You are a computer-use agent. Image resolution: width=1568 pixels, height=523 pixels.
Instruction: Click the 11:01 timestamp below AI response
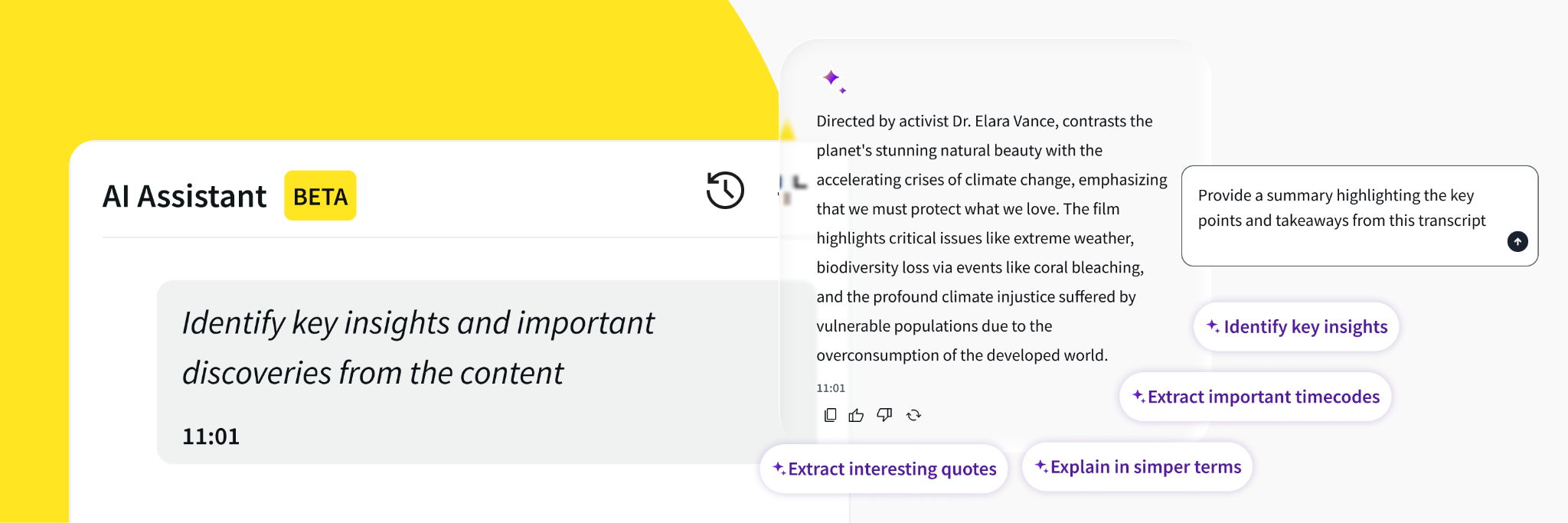pyautogui.click(x=831, y=388)
